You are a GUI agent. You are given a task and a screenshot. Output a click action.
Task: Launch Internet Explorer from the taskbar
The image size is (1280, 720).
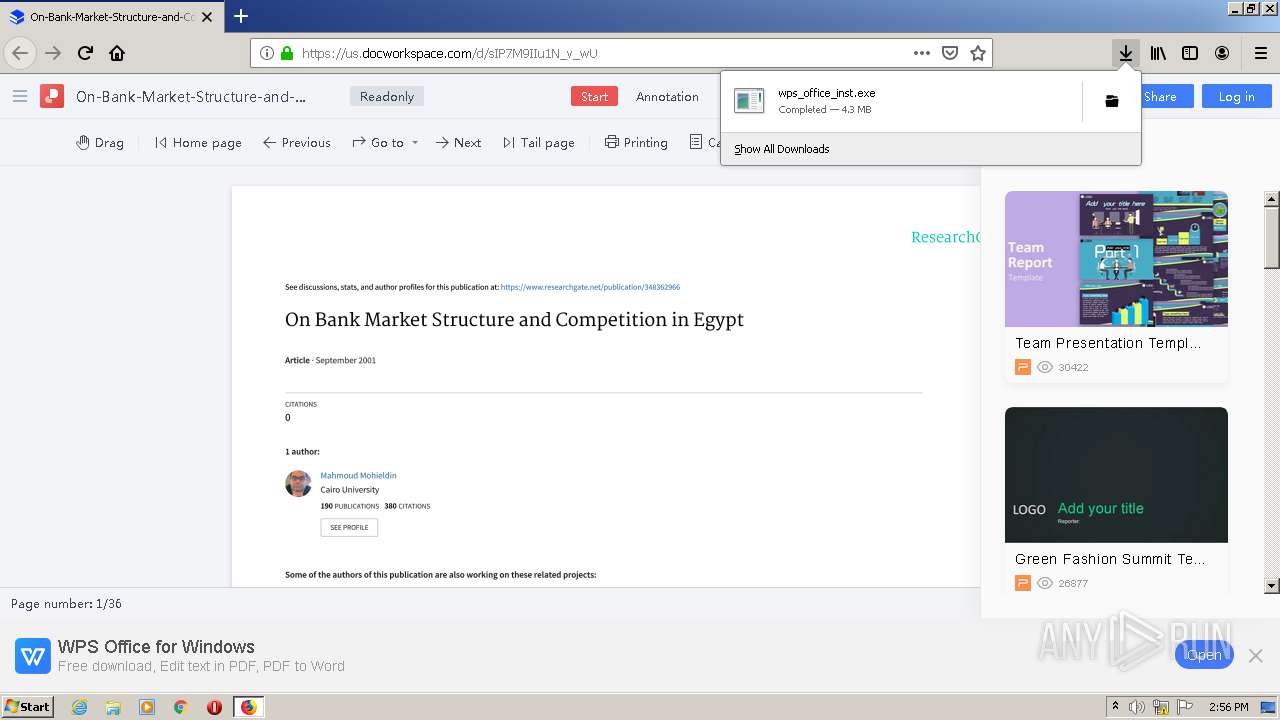pos(79,707)
